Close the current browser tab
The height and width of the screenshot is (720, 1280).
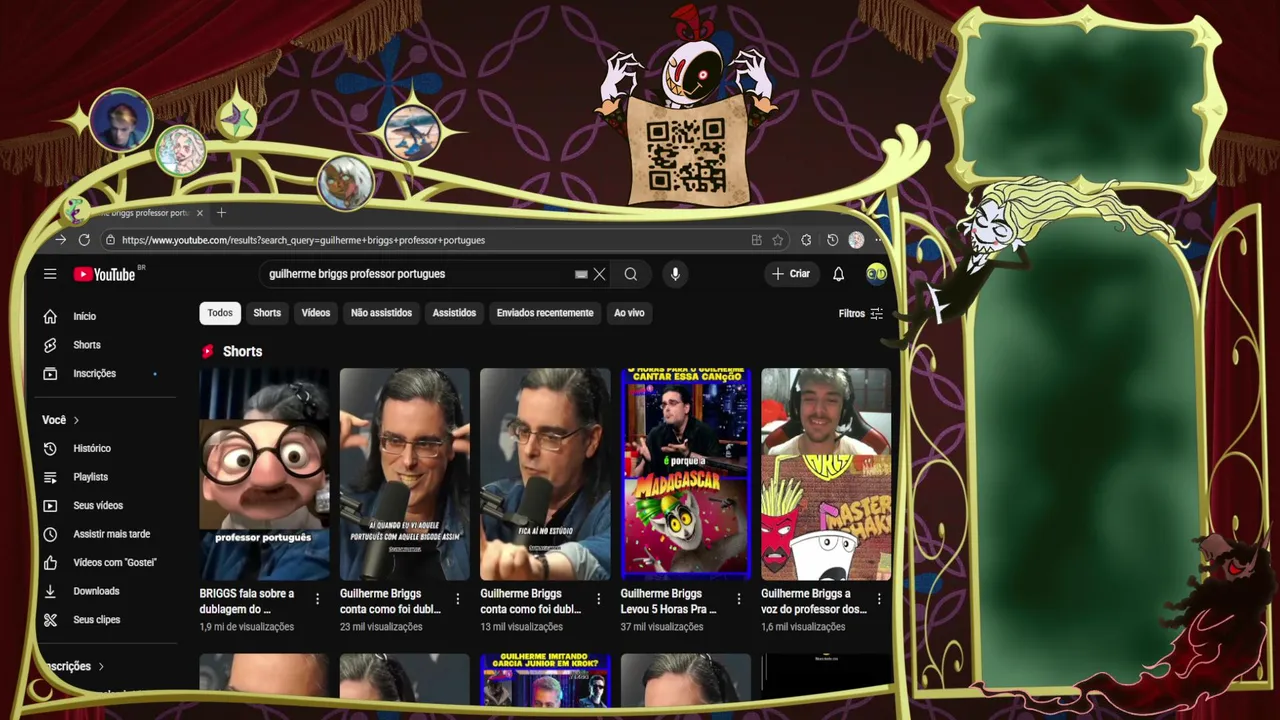coord(200,213)
